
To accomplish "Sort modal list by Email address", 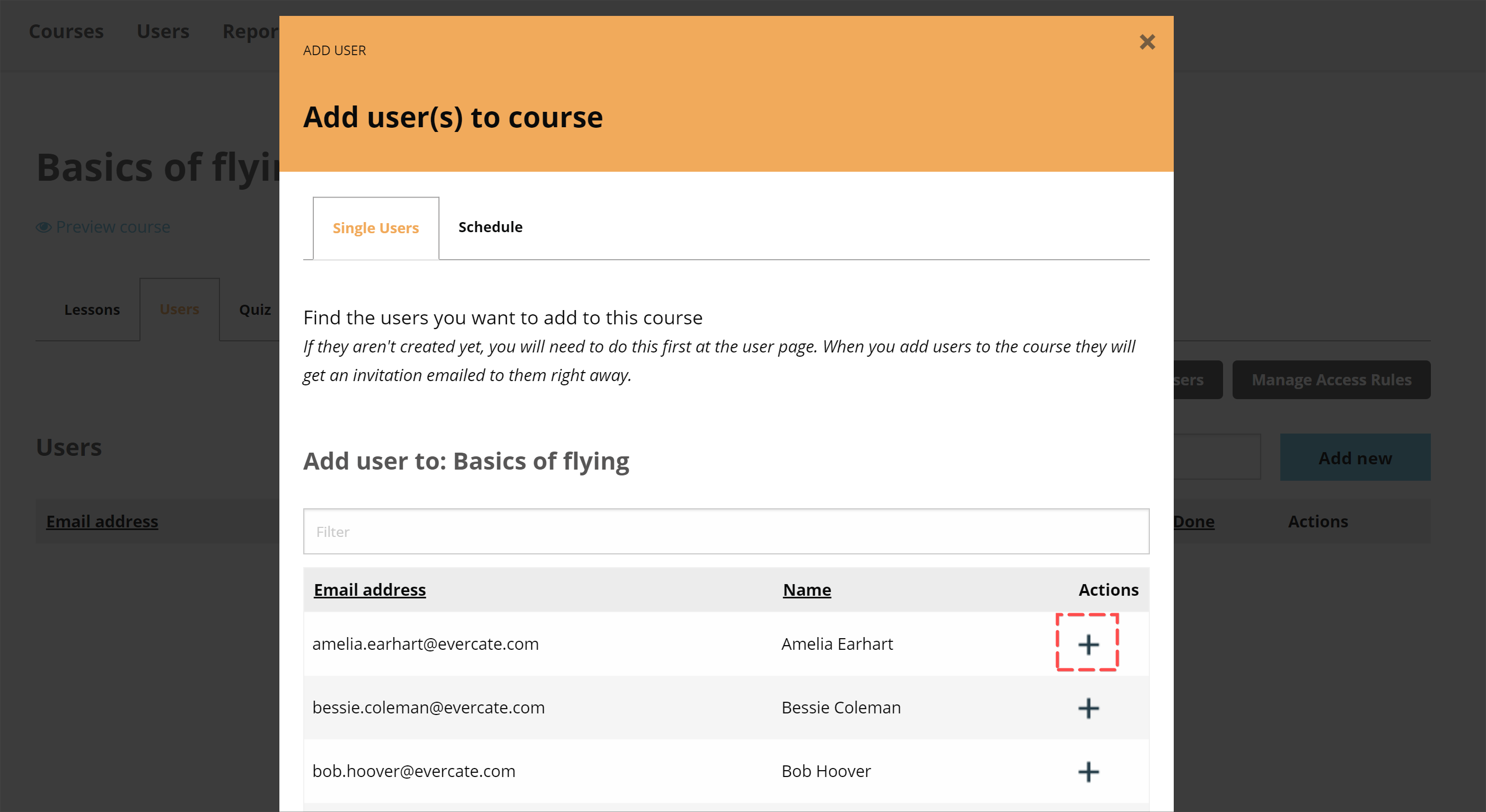I will click(x=370, y=589).
